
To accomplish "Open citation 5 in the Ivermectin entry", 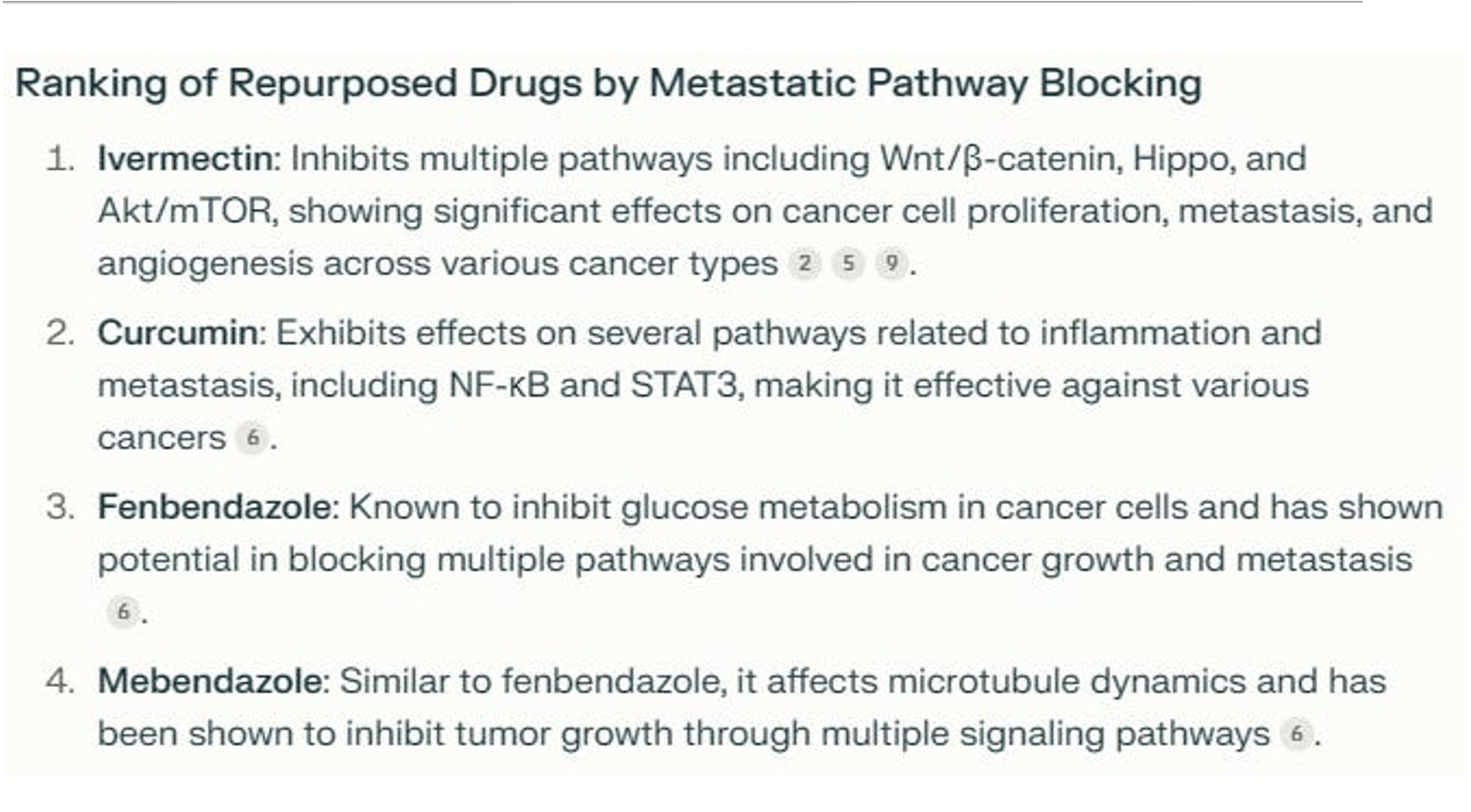I will 848,264.
